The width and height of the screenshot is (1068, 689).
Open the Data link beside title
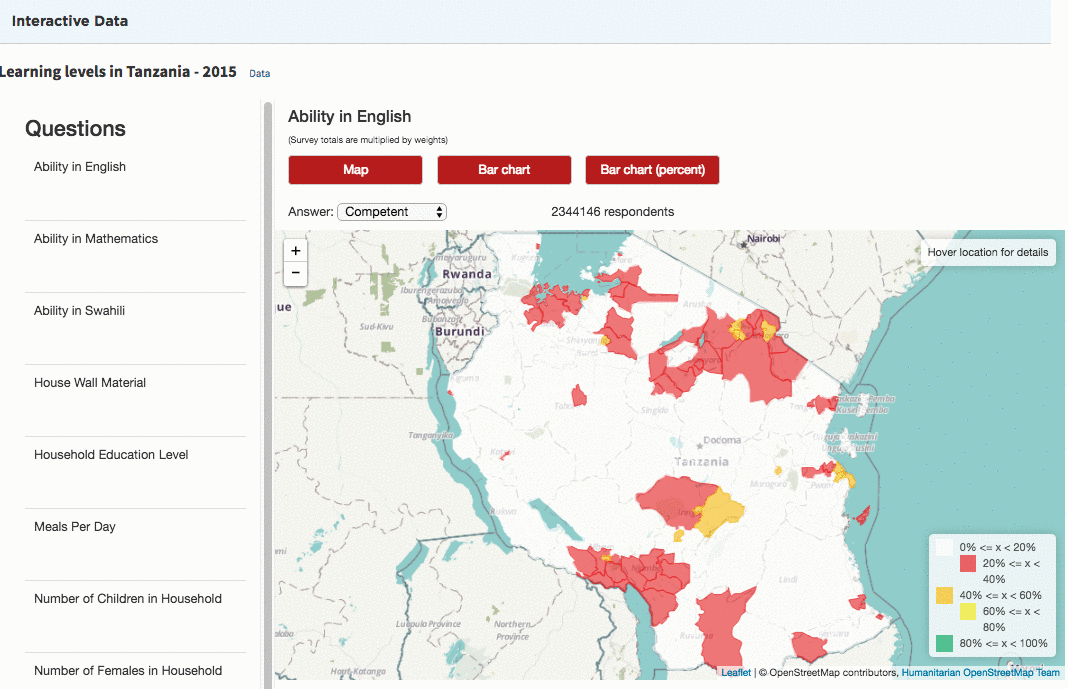259,74
